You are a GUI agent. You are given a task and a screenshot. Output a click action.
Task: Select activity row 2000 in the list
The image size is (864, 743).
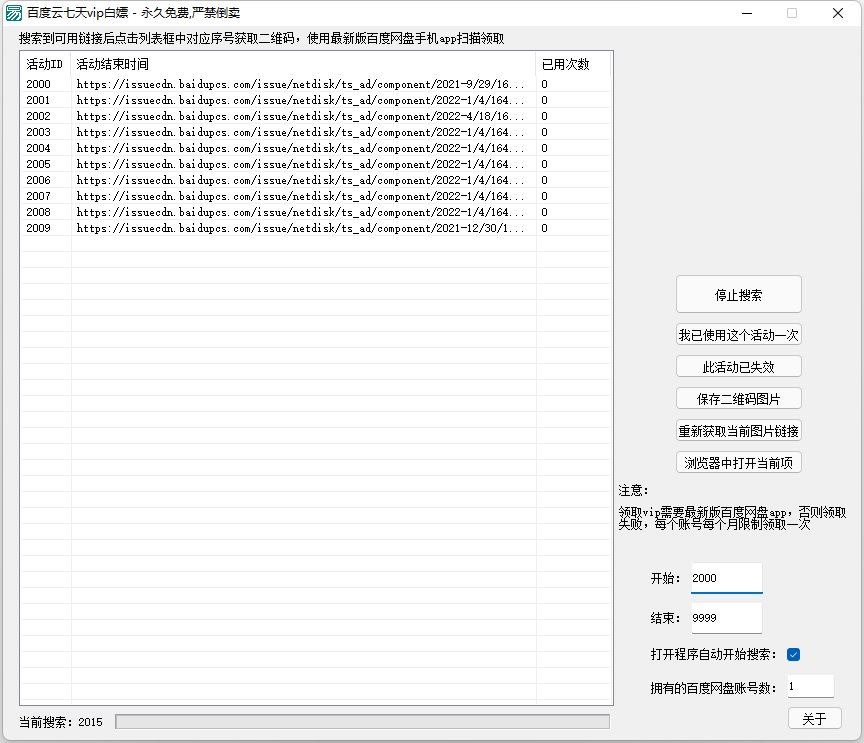point(200,84)
